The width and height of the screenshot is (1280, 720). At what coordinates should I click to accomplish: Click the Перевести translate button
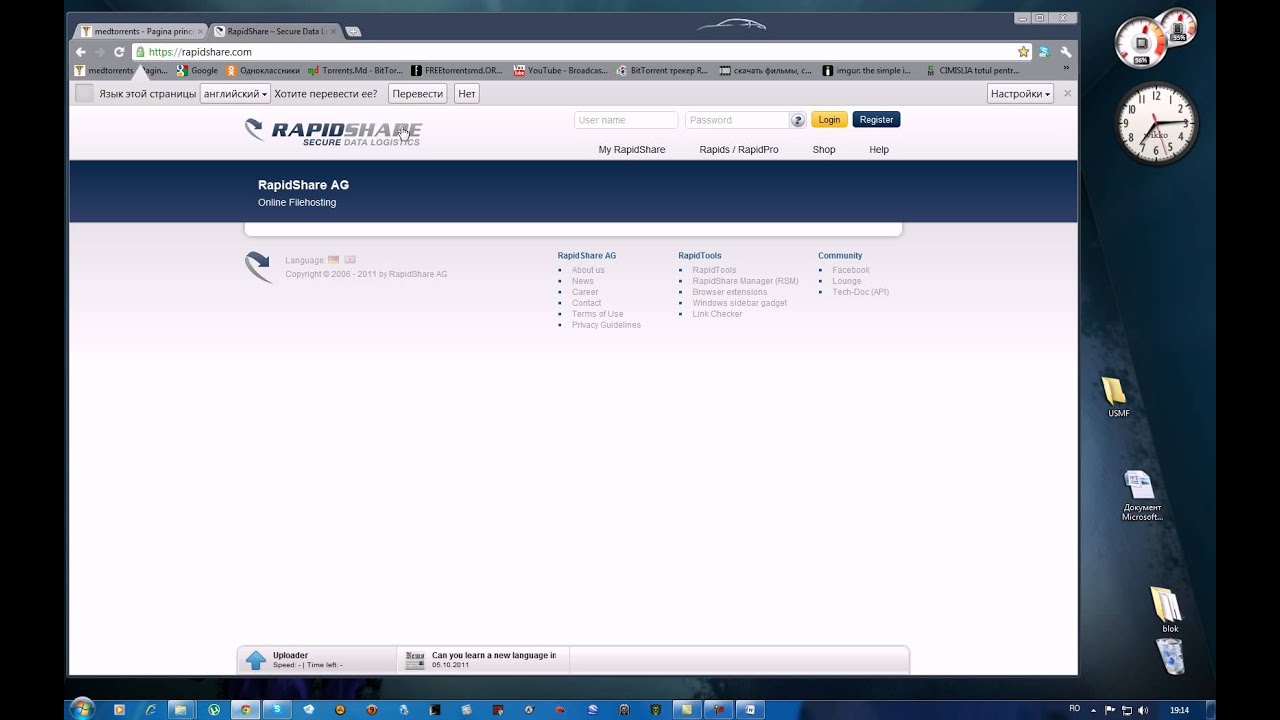[x=418, y=94]
